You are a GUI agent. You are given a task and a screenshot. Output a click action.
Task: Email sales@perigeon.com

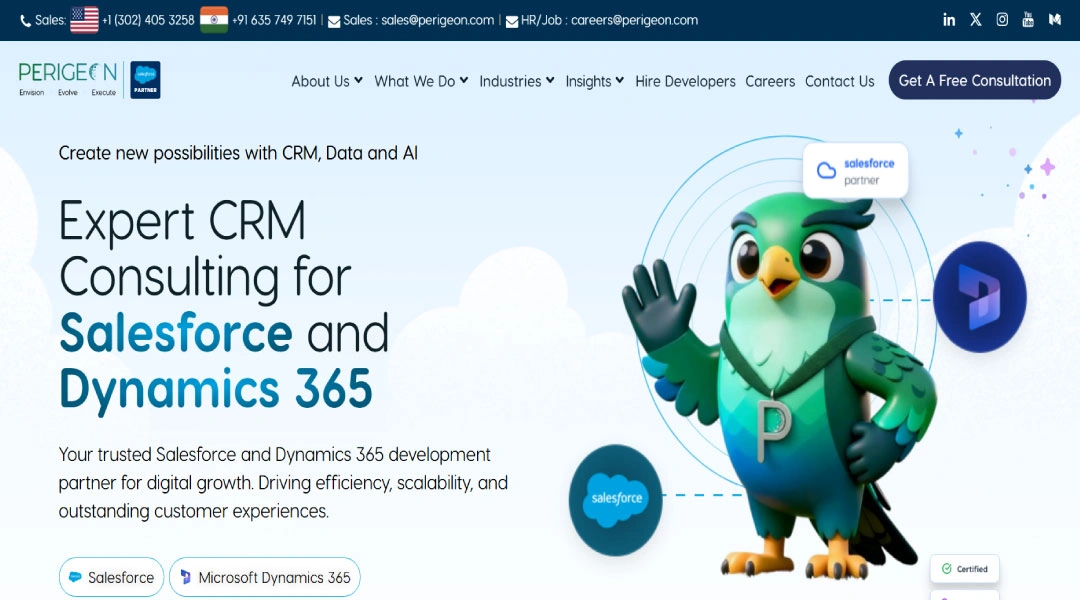click(437, 20)
